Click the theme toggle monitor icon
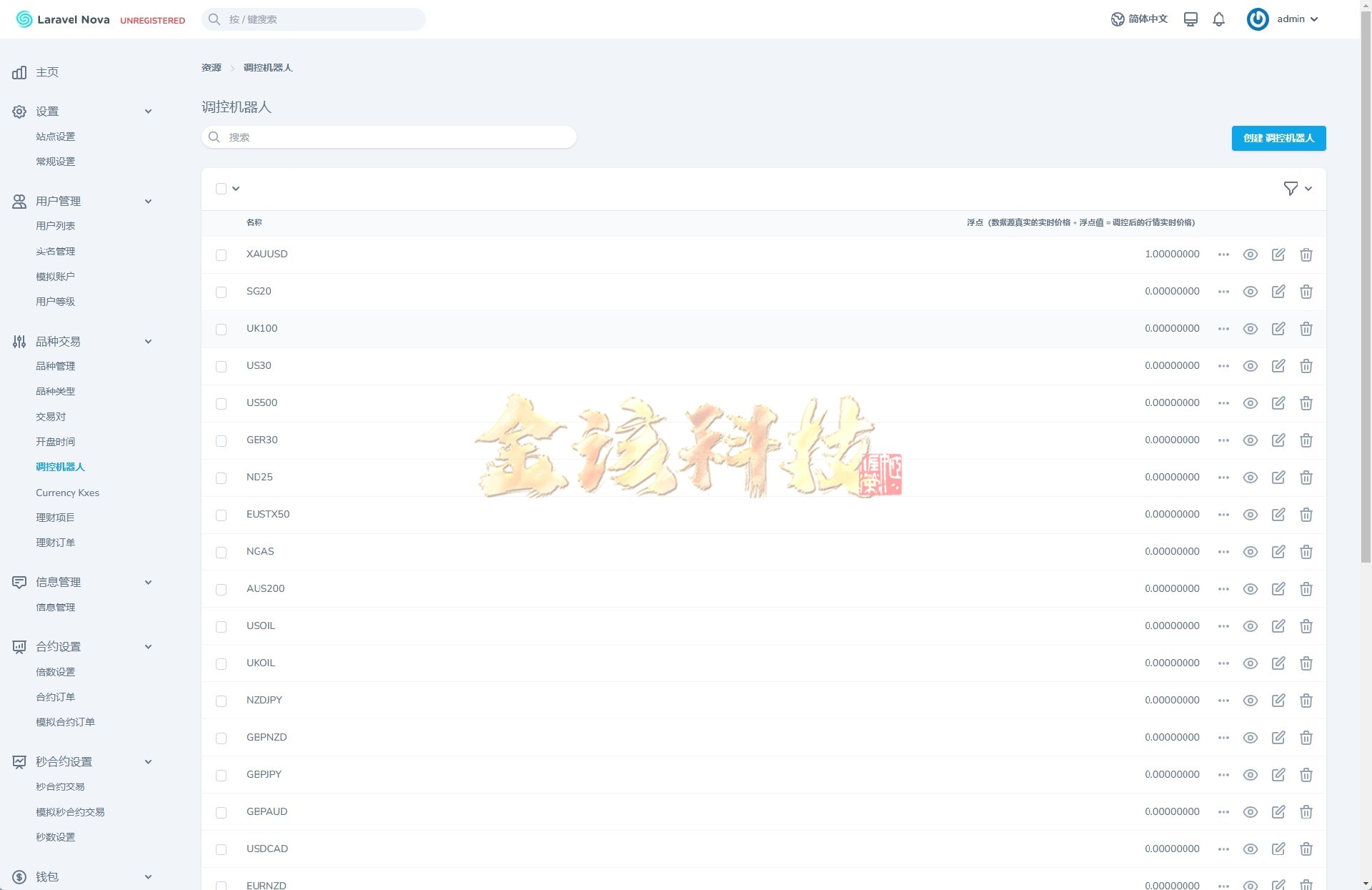Viewport: 1372px width, 890px height. click(x=1190, y=19)
